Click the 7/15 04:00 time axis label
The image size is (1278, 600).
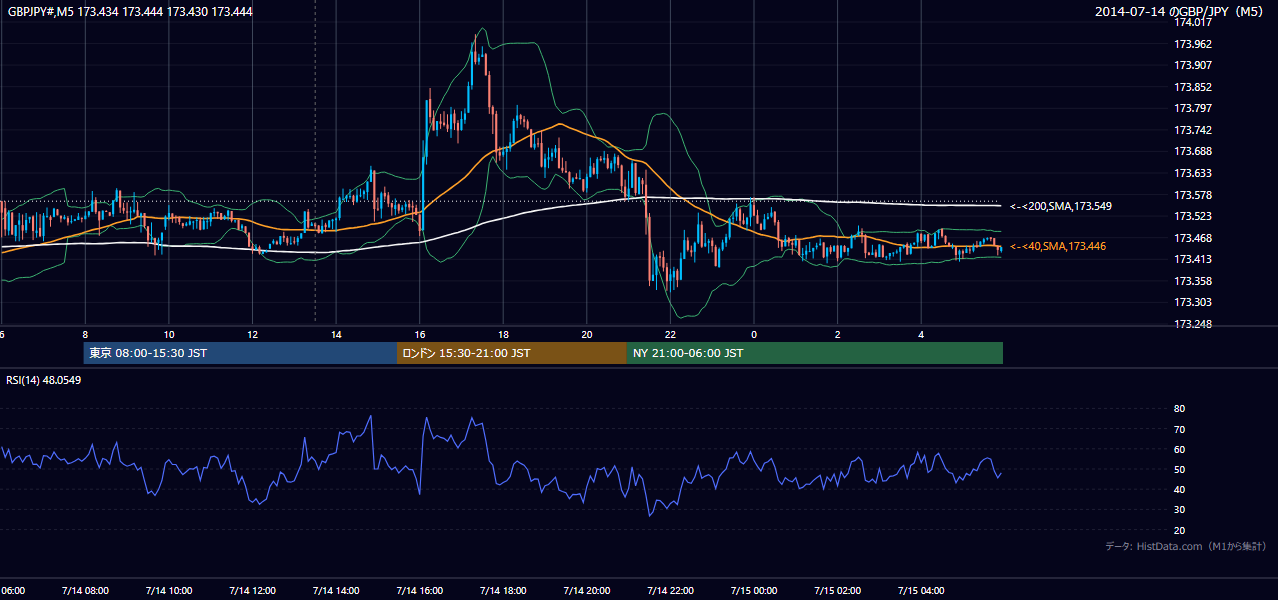[x=922, y=591]
